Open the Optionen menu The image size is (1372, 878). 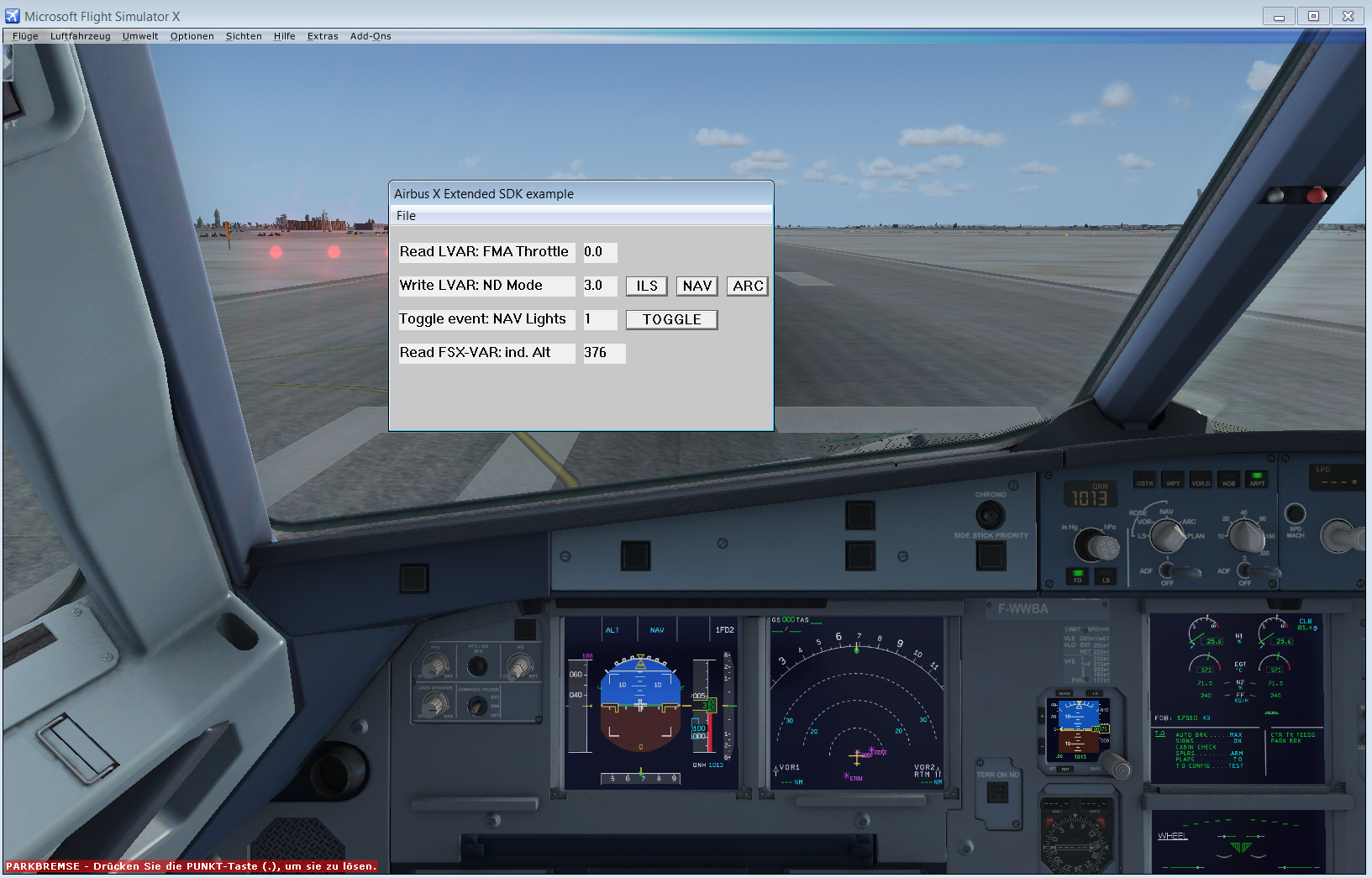coord(192,36)
